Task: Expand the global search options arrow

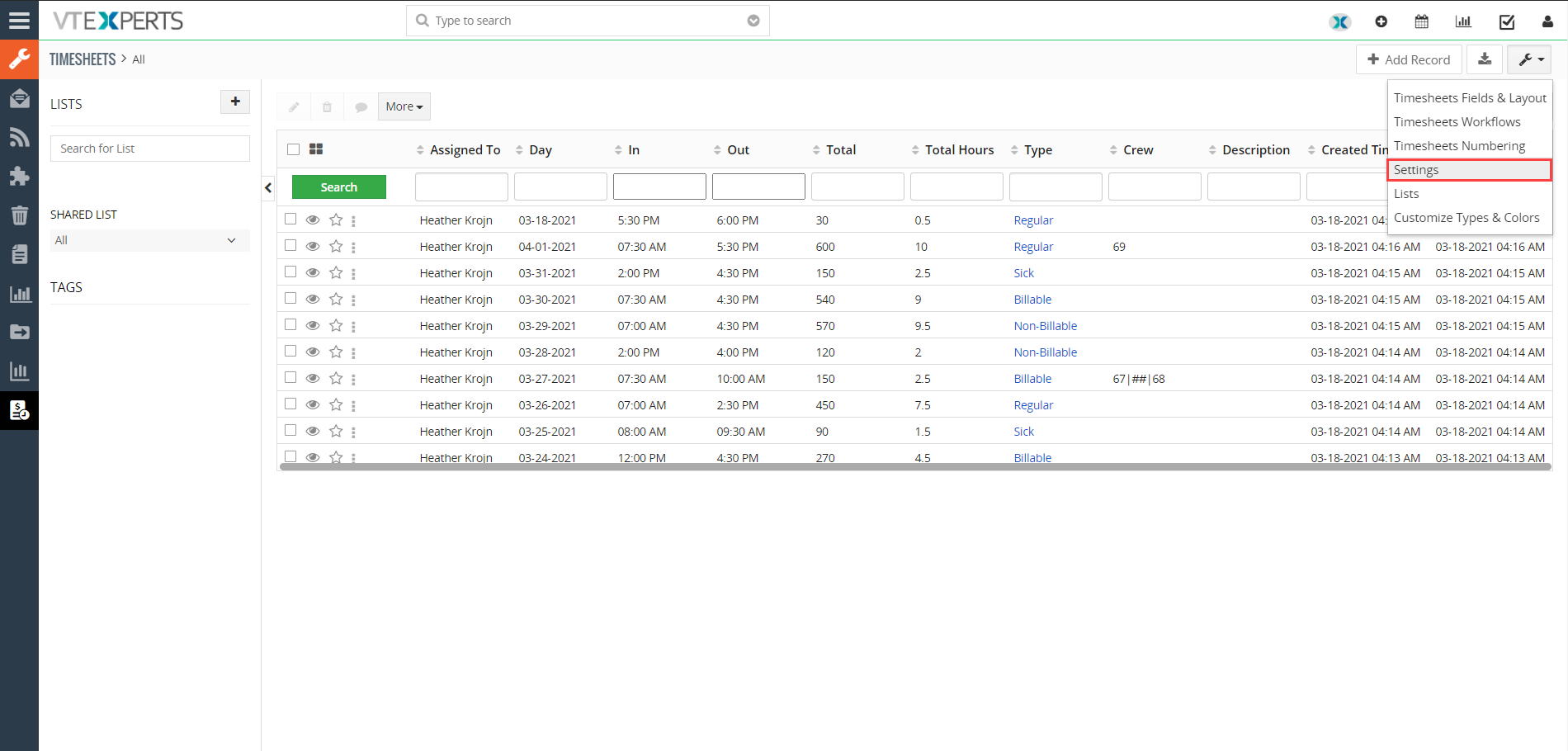Action: pyautogui.click(x=753, y=21)
